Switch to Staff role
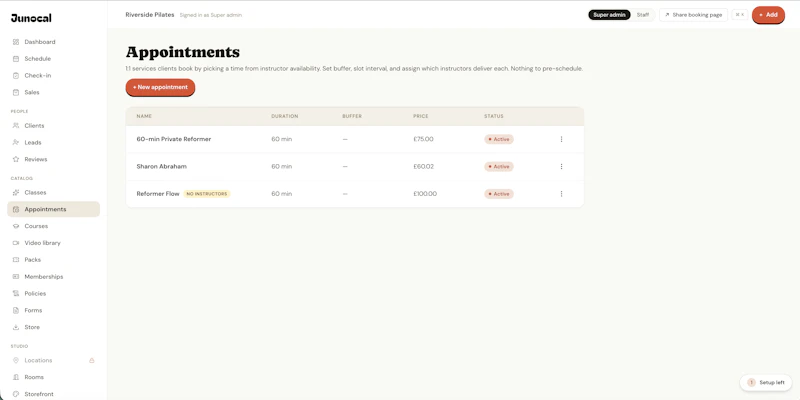This screenshot has width=800, height=400. coord(643,15)
